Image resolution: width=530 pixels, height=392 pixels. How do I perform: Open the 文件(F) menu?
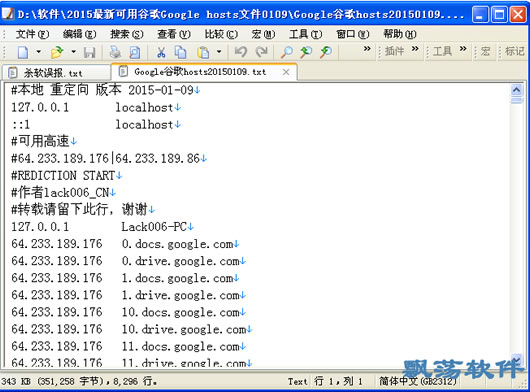(x=32, y=34)
